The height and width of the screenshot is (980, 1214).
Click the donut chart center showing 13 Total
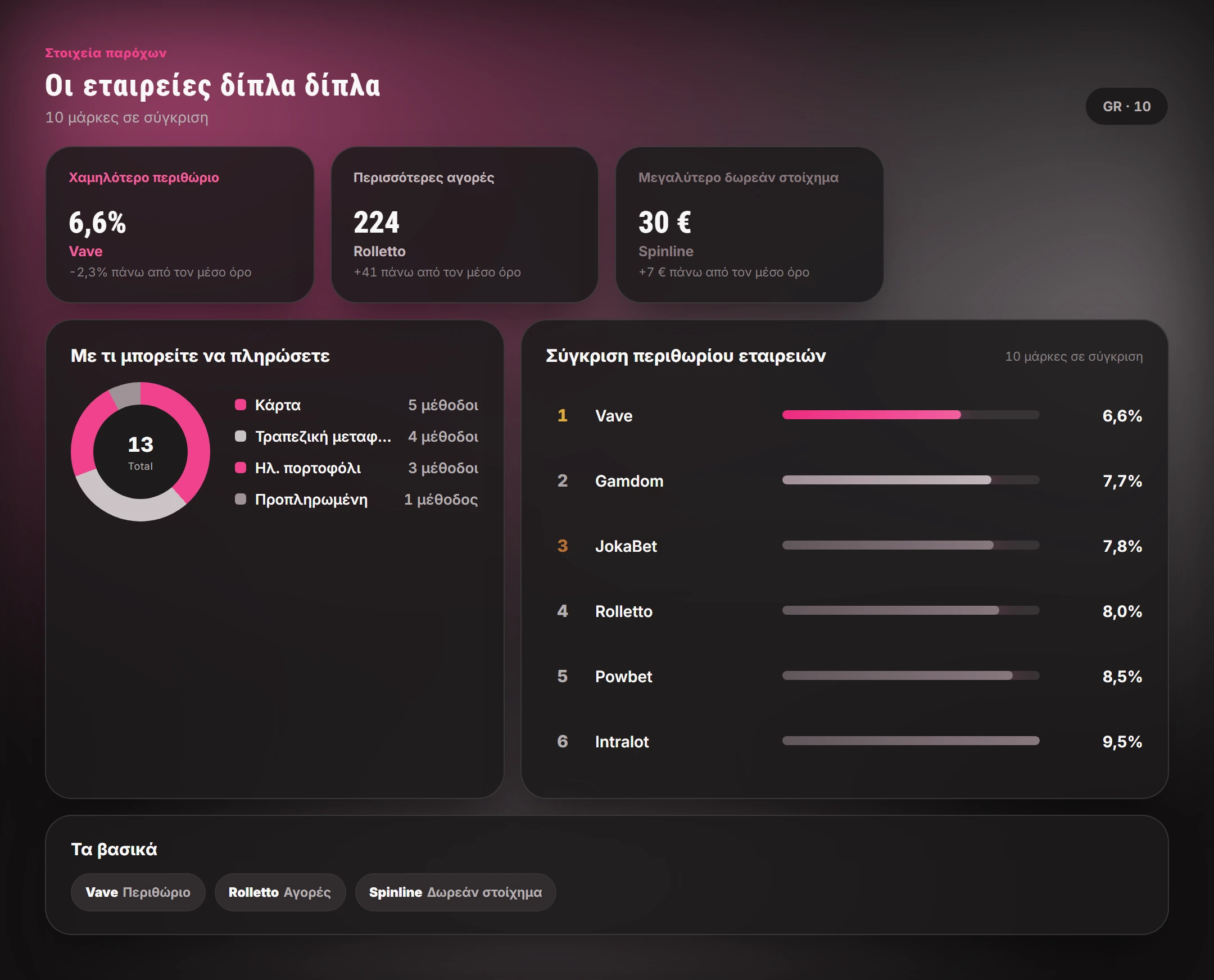140,452
